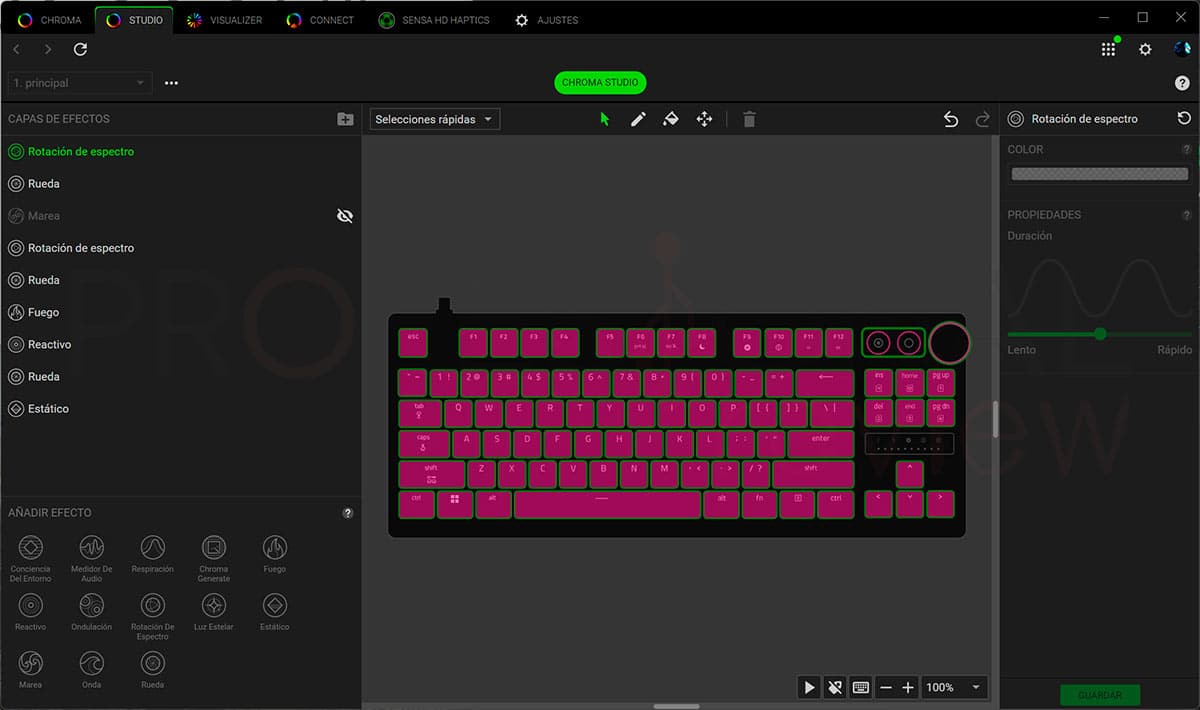Open the settings gear icon
The width and height of the screenshot is (1200, 710).
click(1146, 49)
